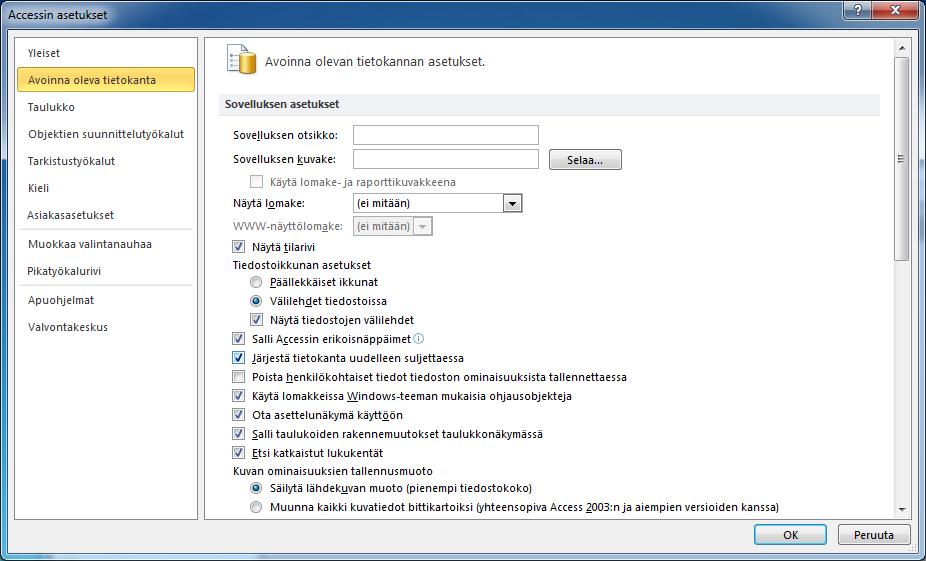Open the Näytä lomake dropdown arrow
Viewport: 926px width, 561px height.
coord(512,203)
